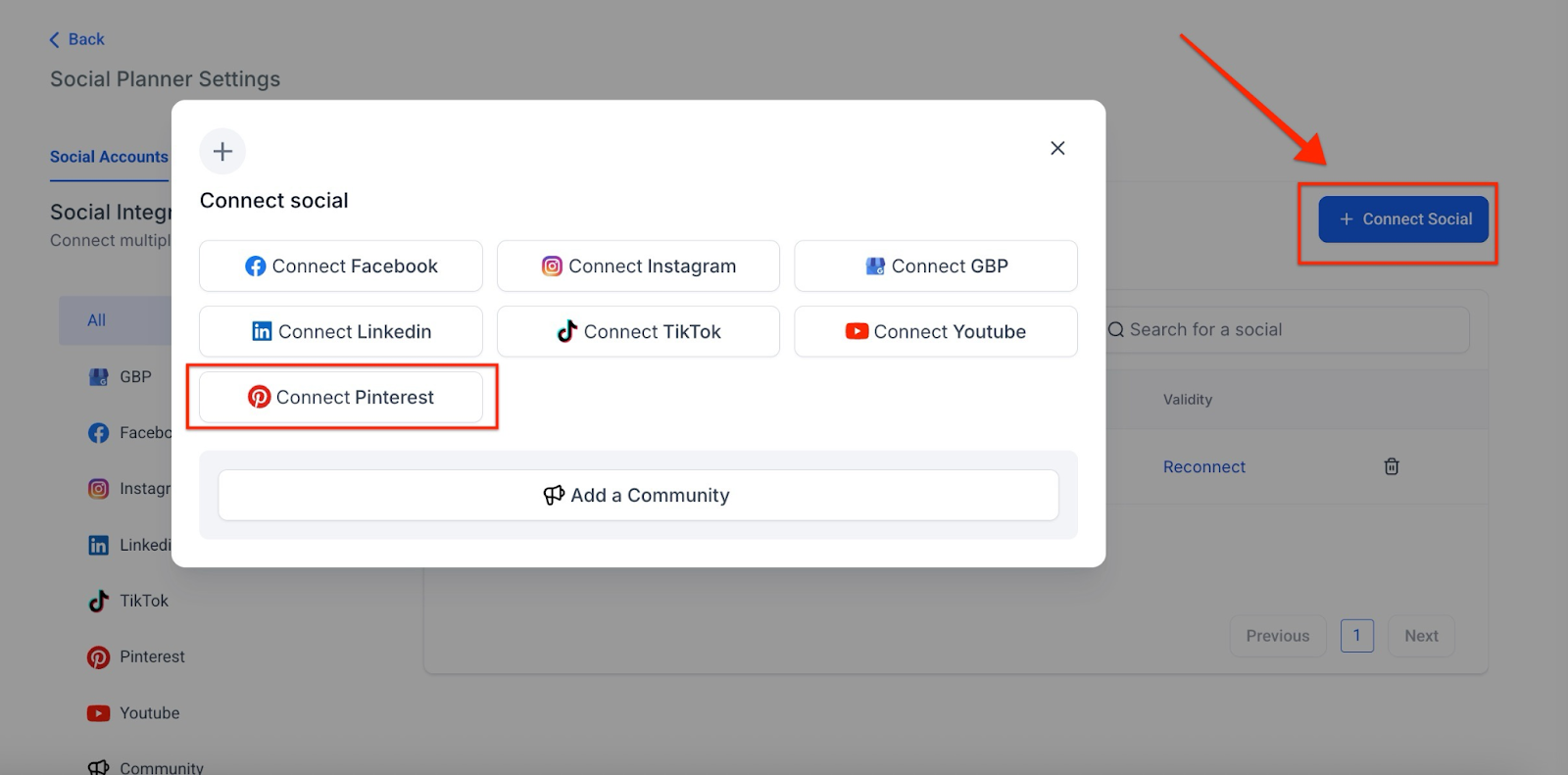Choose Connect GBP in the dialog
Viewport: 1568px width, 775px height.
click(x=936, y=266)
